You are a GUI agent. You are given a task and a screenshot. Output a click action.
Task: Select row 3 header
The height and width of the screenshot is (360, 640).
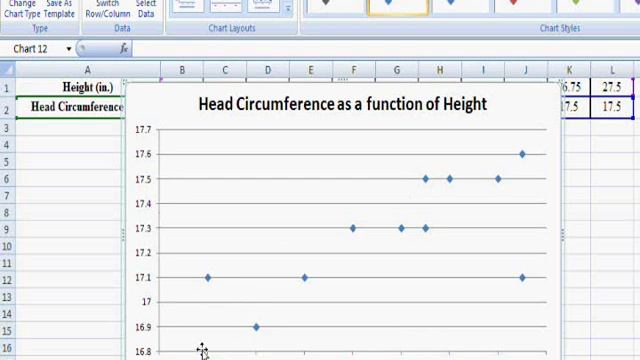[x=7, y=128]
